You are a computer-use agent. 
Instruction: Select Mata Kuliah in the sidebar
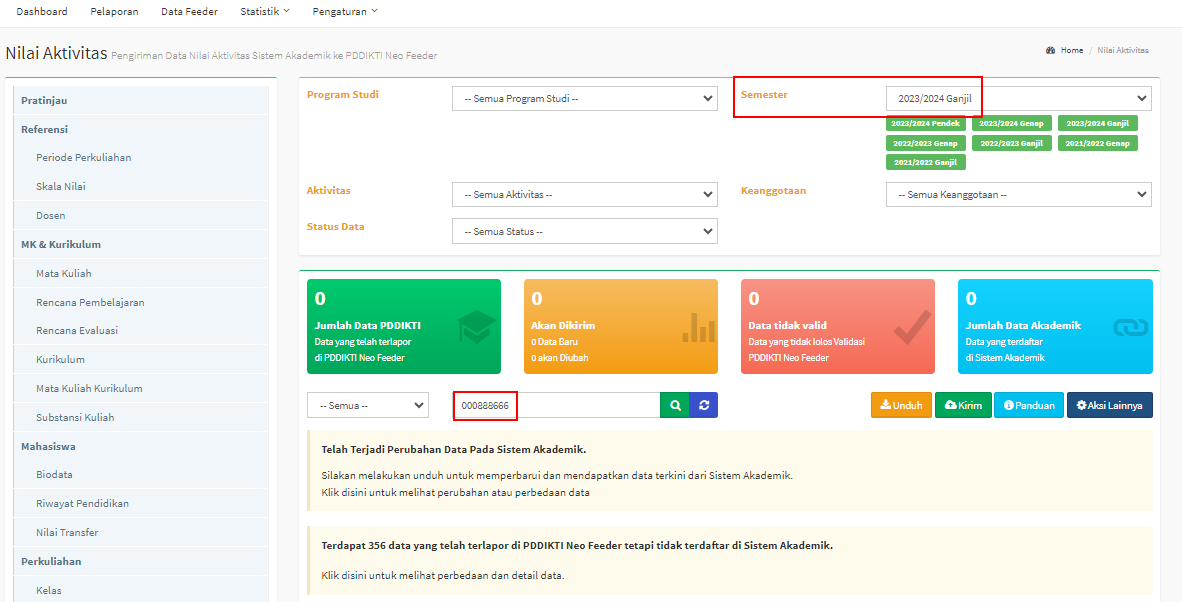(x=141, y=273)
